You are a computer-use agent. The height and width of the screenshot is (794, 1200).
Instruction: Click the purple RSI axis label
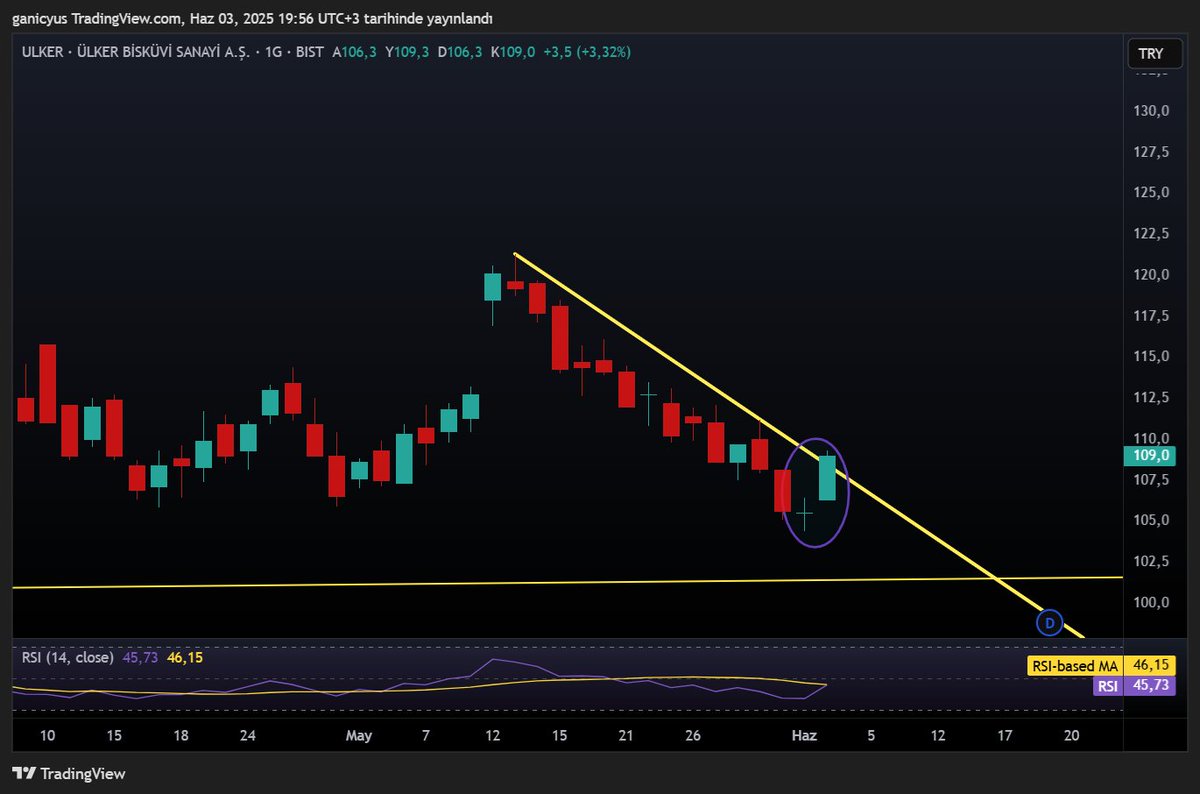(1107, 685)
